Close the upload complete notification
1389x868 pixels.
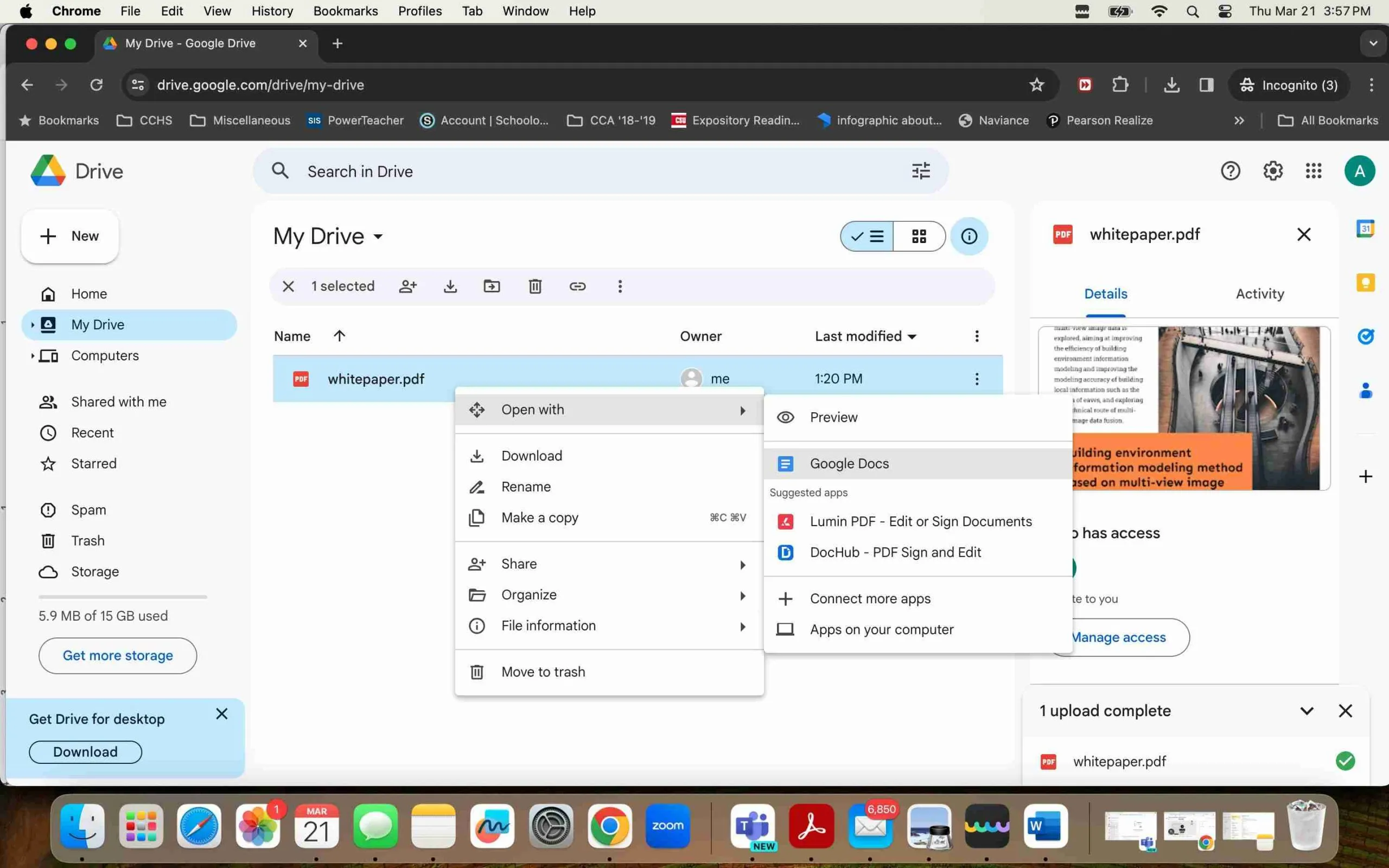pyautogui.click(x=1346, y=711)
